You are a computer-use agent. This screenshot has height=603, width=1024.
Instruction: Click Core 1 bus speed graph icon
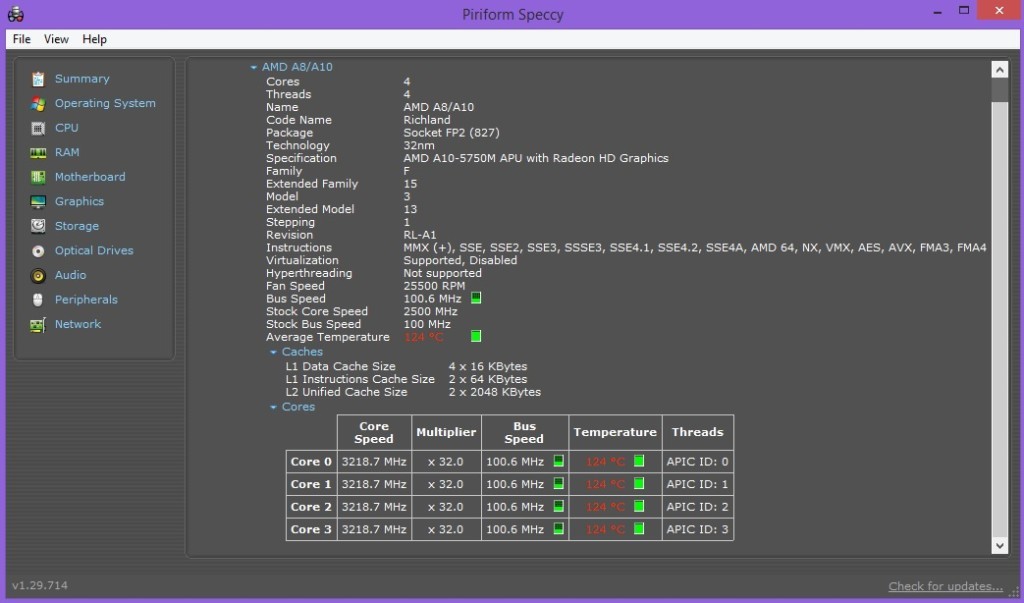coord(558,483)
